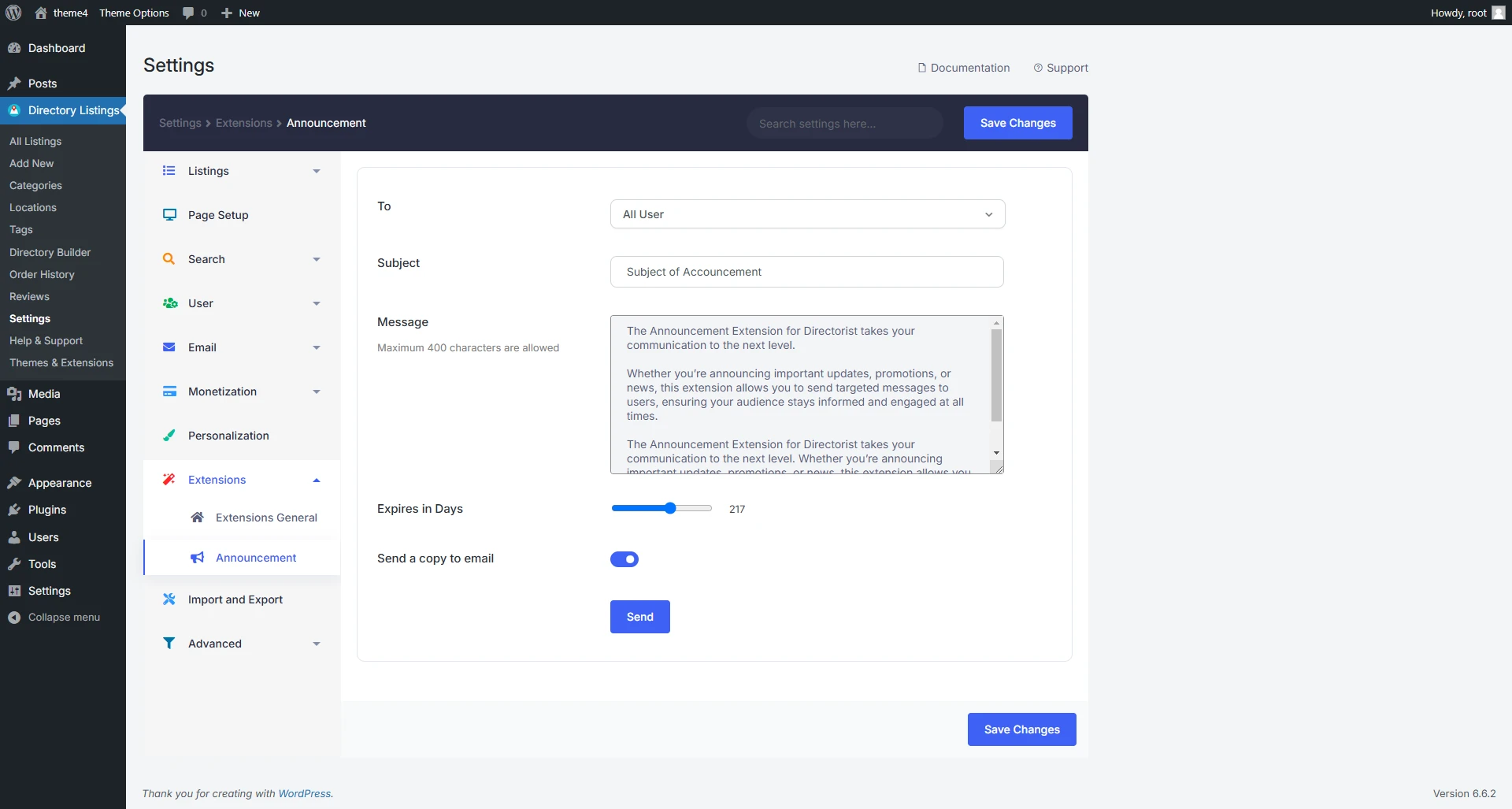The height and width of the screenshot is (809, 1512).
Task: Expand the Monetization settings section
Action: pyautogui.click(x=316, y=392)
